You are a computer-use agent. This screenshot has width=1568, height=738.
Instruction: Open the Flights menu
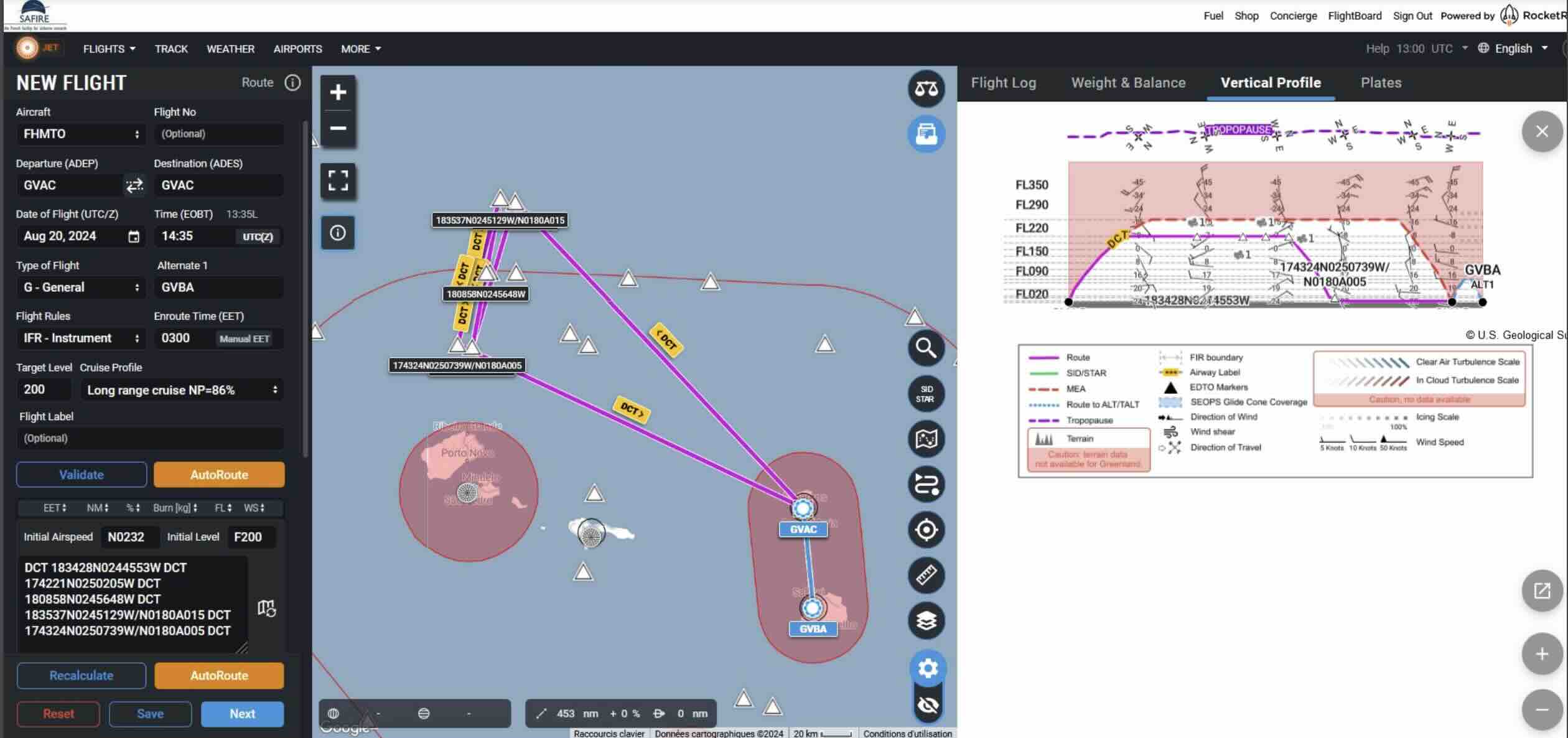point(108,48)
